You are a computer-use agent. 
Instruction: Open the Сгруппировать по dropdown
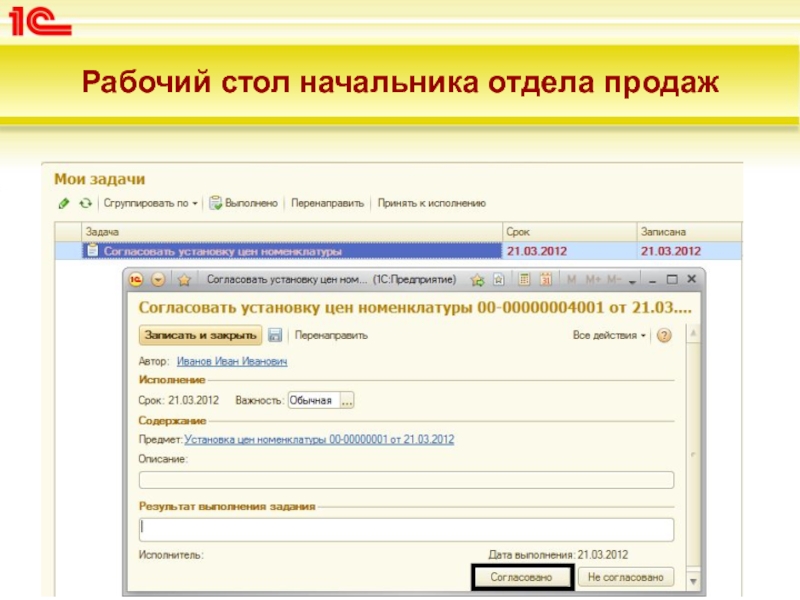[150, 203]
